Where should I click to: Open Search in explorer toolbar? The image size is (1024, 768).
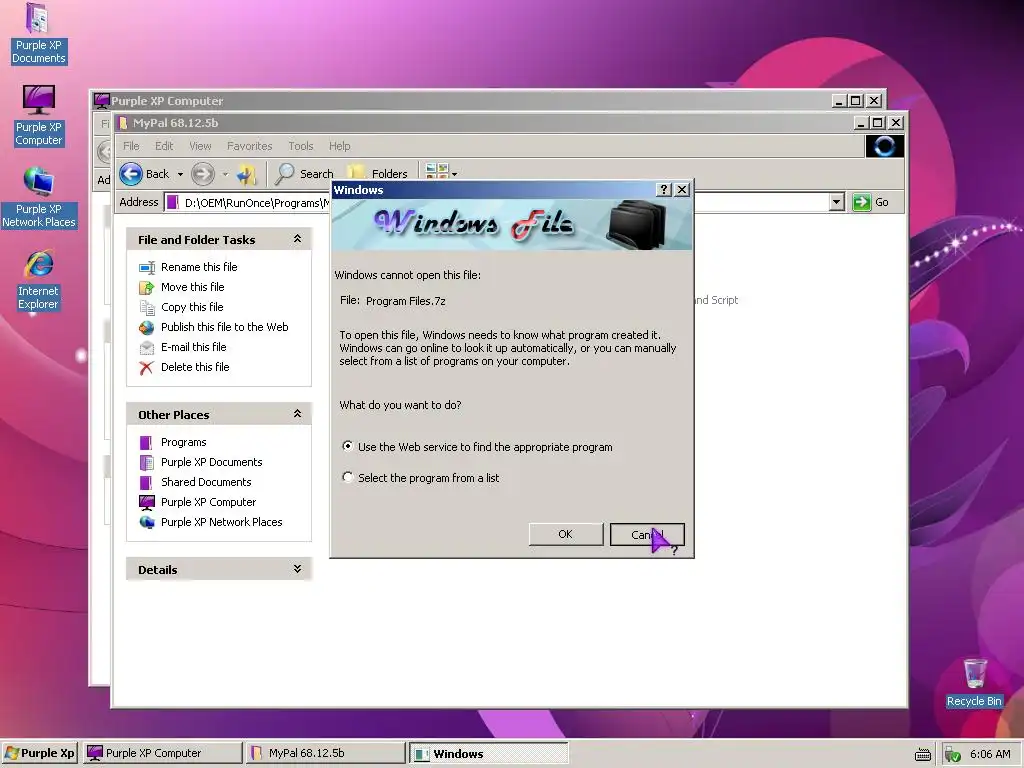(304, 174)
